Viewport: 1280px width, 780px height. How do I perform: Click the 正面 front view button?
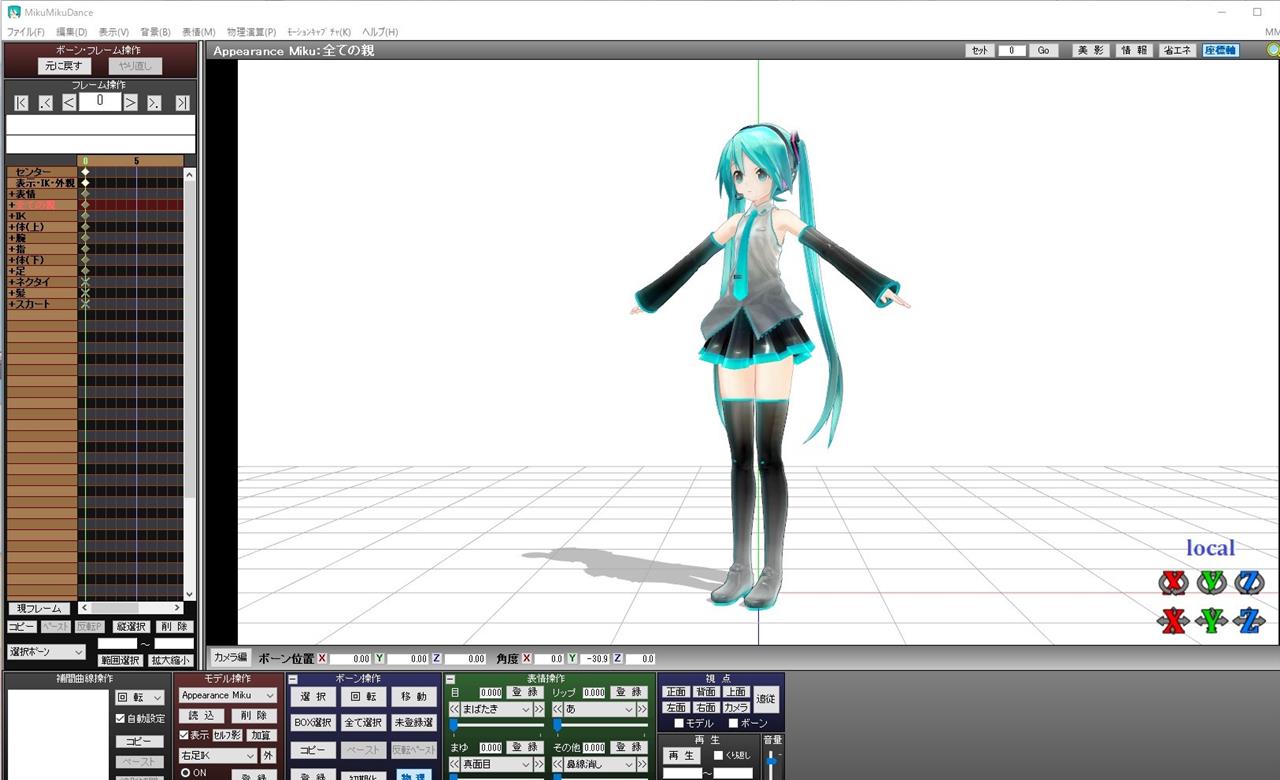point(676,692)
